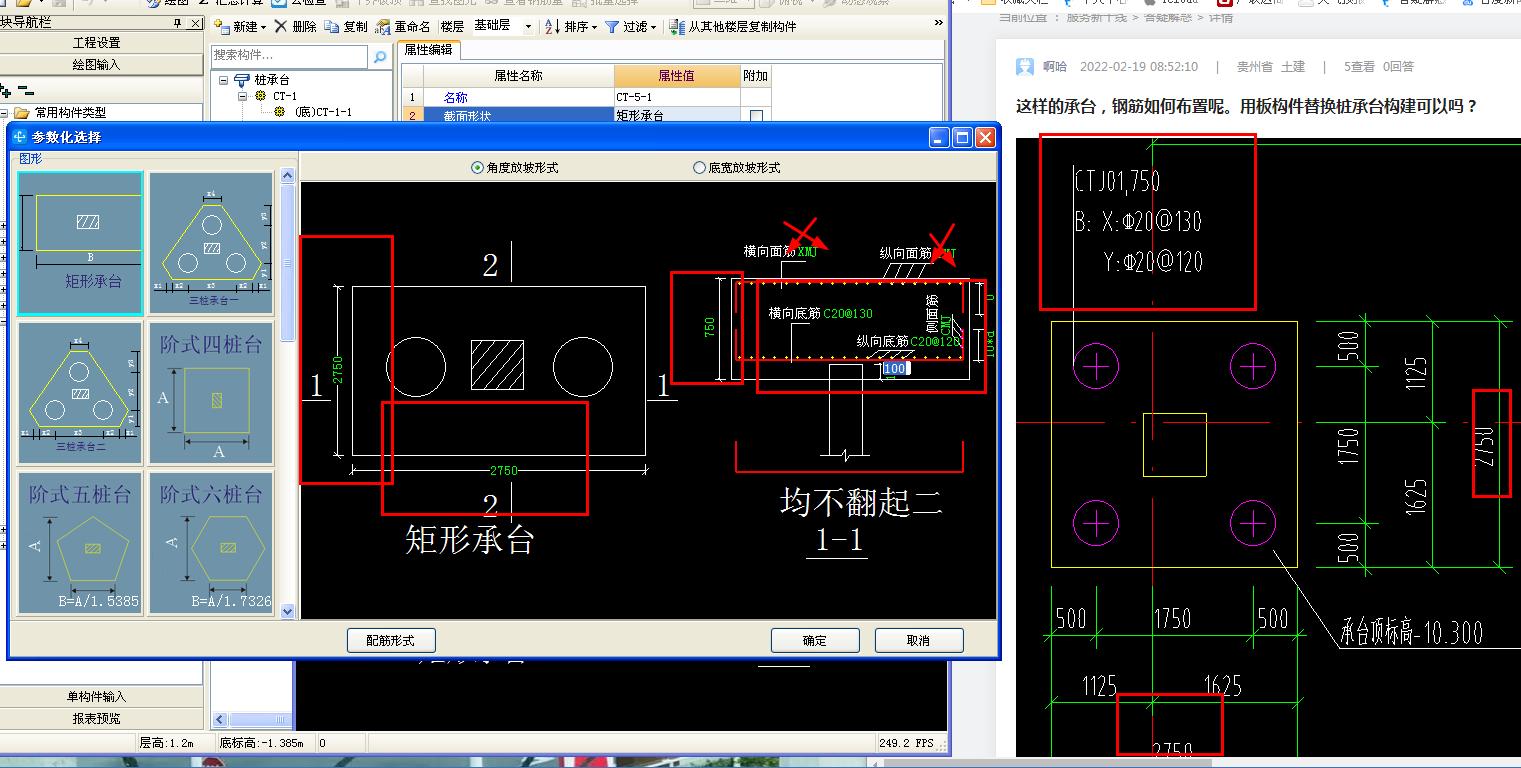Open 工程设置 navigation section
1521x768 pixels.
[97, 43]
